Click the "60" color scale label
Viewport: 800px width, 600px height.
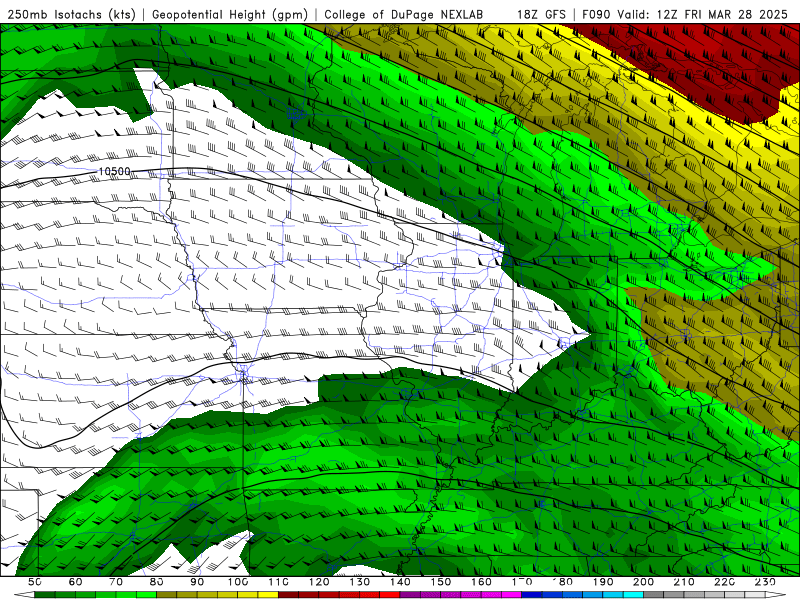pyautogui.click(x=75, y=582)
